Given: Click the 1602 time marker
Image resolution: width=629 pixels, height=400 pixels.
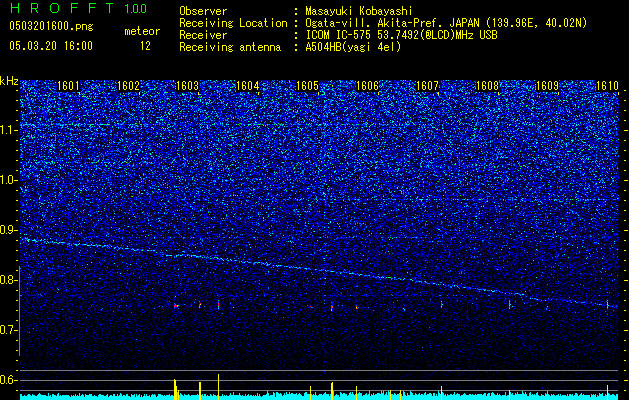Looking at the screenshot, I should click(x=128, y=86).
